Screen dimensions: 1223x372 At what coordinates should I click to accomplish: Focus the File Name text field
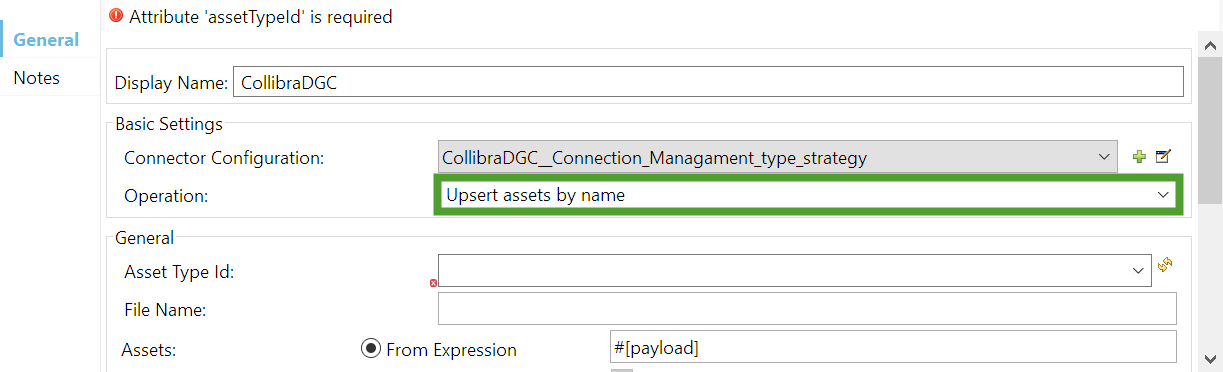pyautogui.click(x=807, y=309)
